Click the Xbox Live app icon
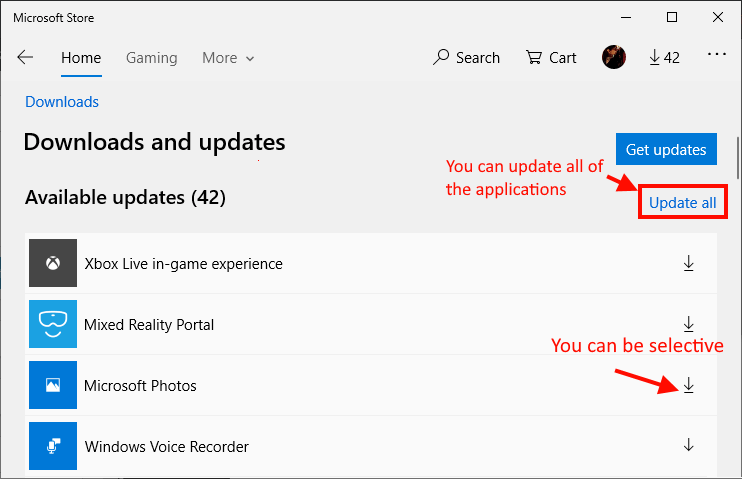 coord(53,263)
